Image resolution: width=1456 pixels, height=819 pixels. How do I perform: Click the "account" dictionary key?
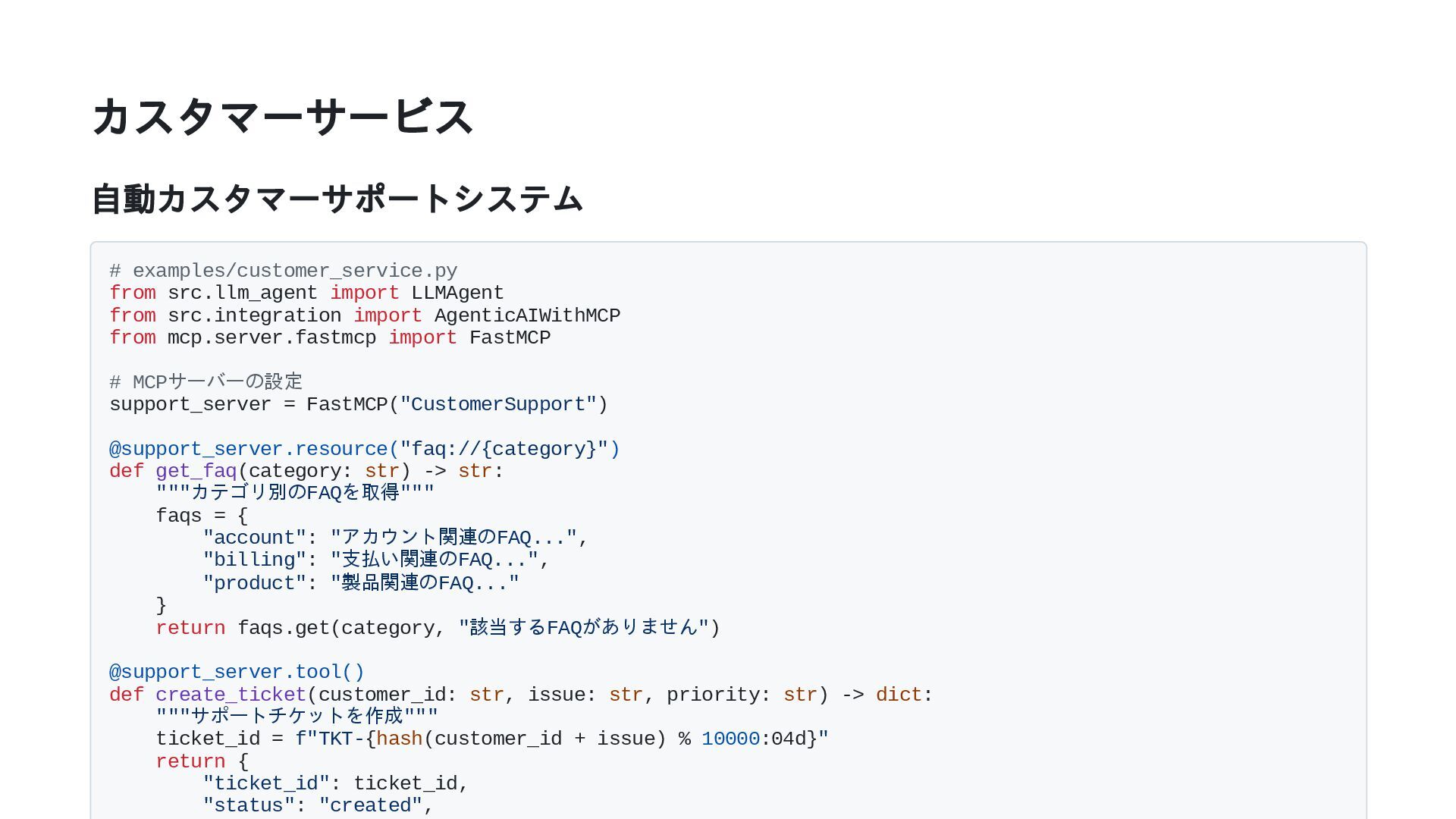(x=254, y=538)
